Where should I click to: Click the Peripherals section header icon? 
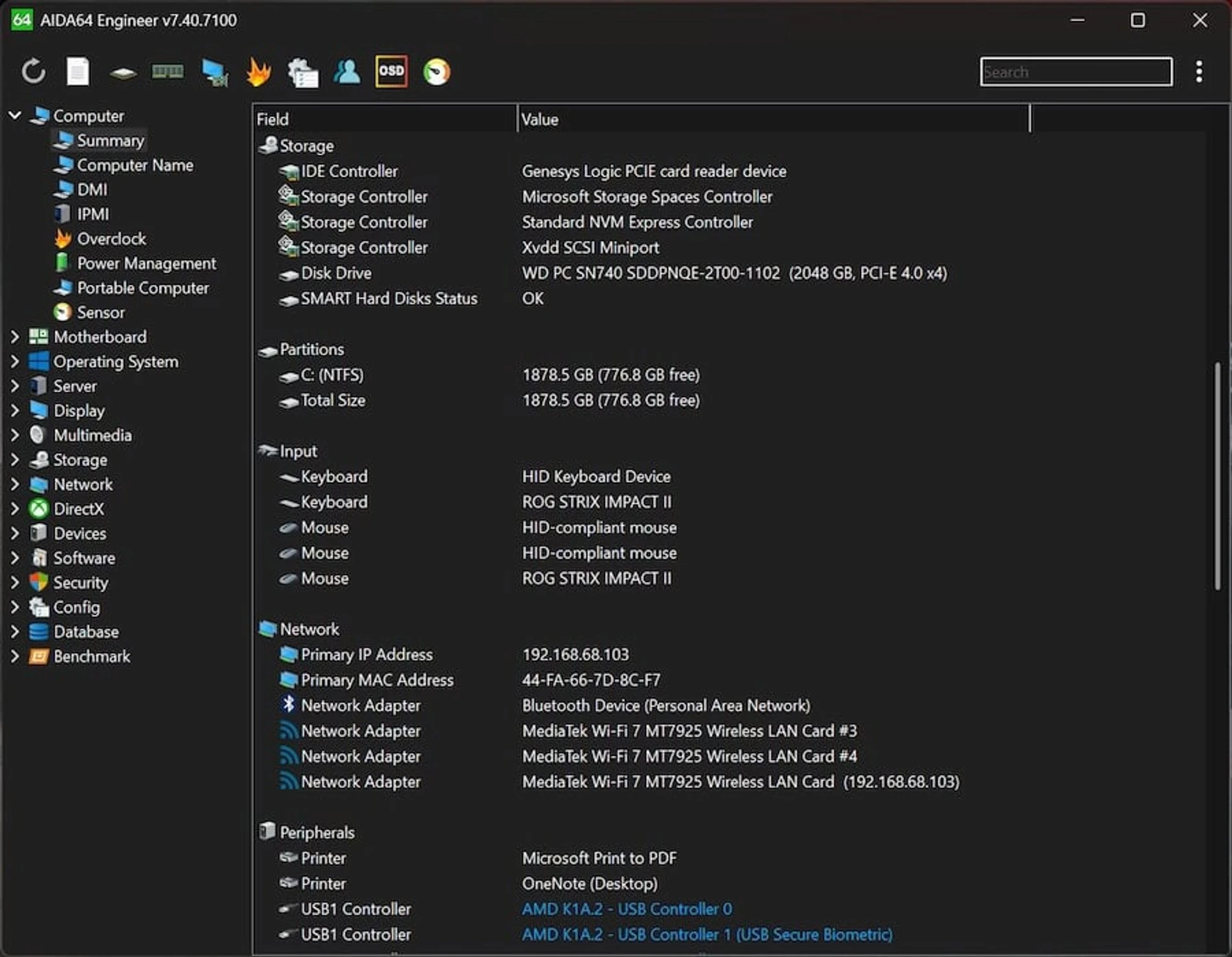click(267, 831)
